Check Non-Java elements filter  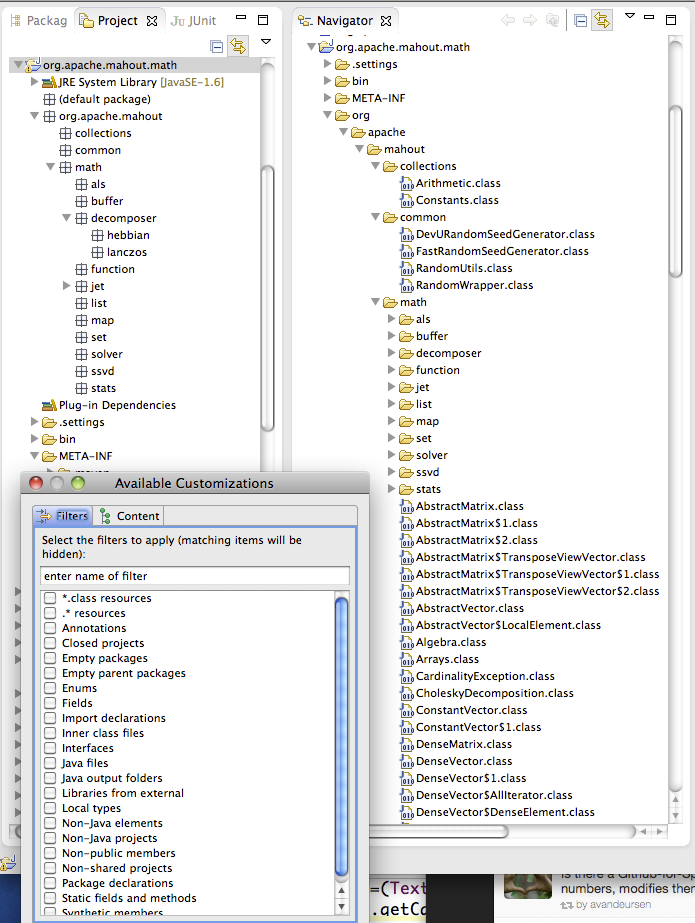(x=51, y=823)
